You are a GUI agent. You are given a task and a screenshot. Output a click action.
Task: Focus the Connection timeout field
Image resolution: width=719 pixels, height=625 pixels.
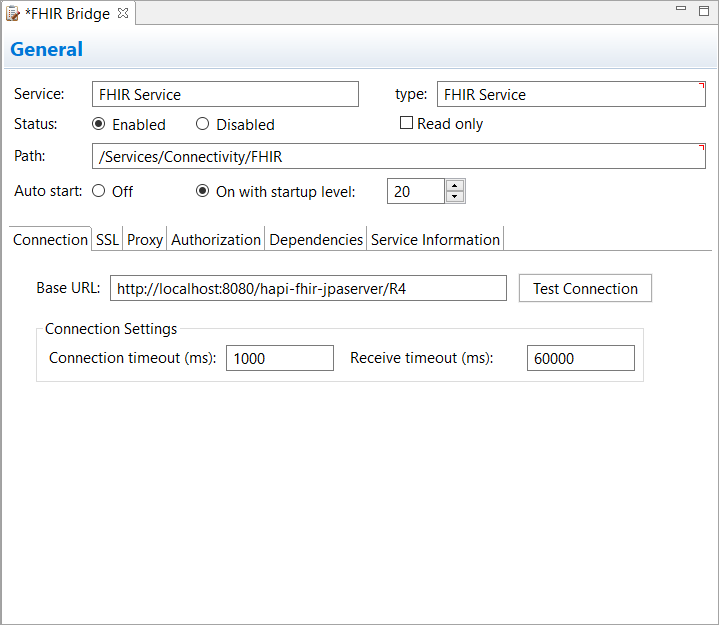[280, 358]
